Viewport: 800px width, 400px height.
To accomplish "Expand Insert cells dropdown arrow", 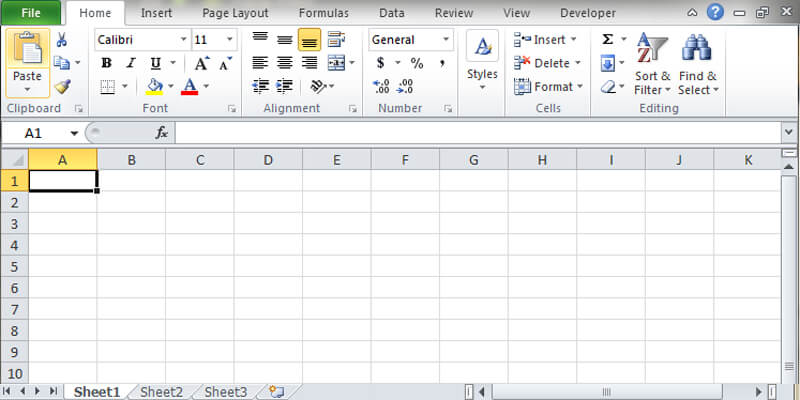I will 573,39.
